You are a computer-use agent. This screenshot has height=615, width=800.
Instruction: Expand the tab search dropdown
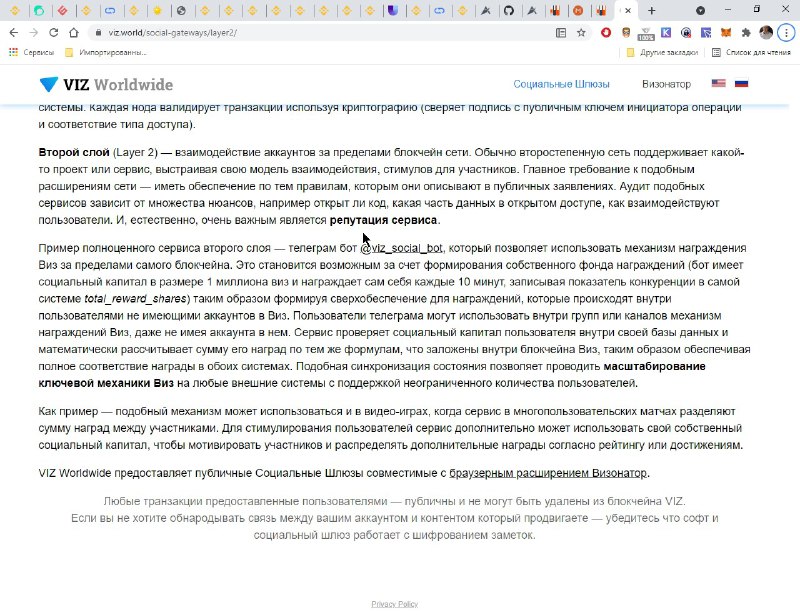(x=700, y=10)
